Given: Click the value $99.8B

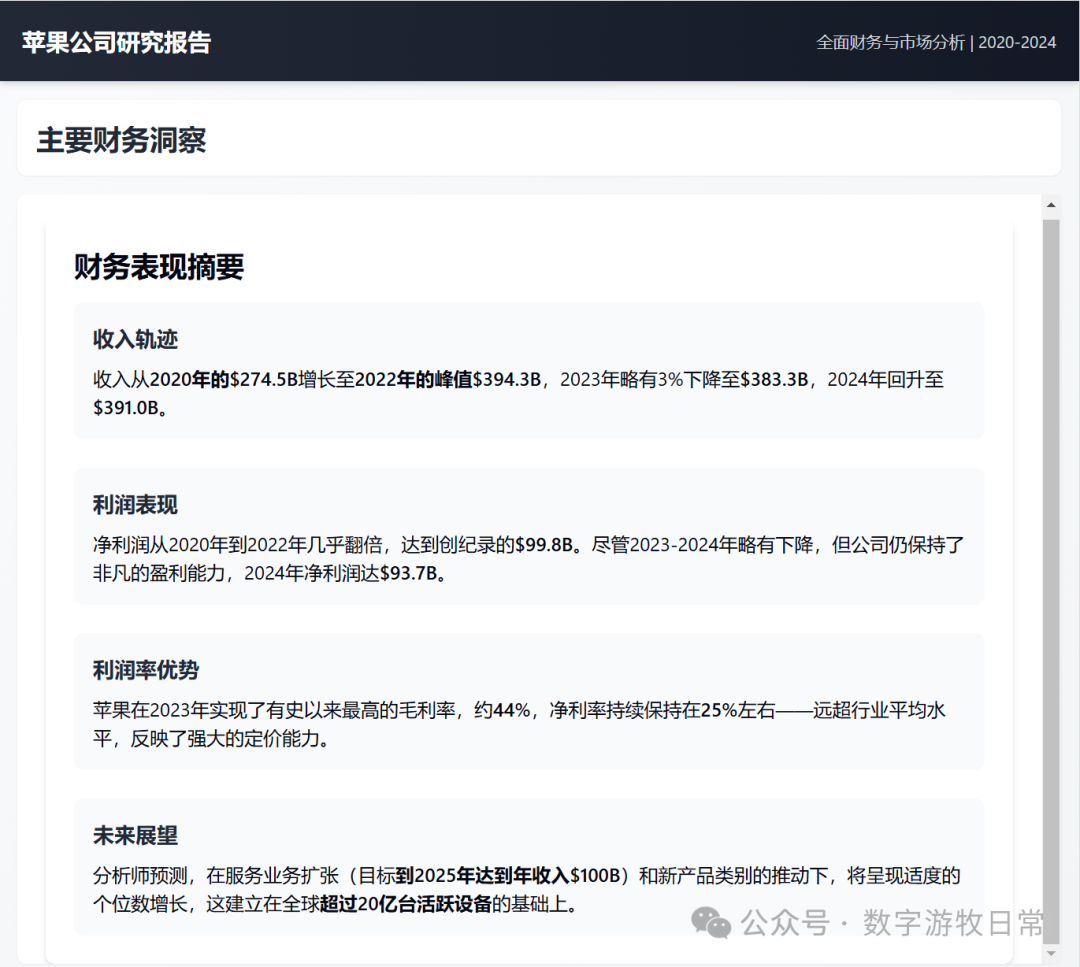Looking at the screenshot, I should [x=544, y=545].
